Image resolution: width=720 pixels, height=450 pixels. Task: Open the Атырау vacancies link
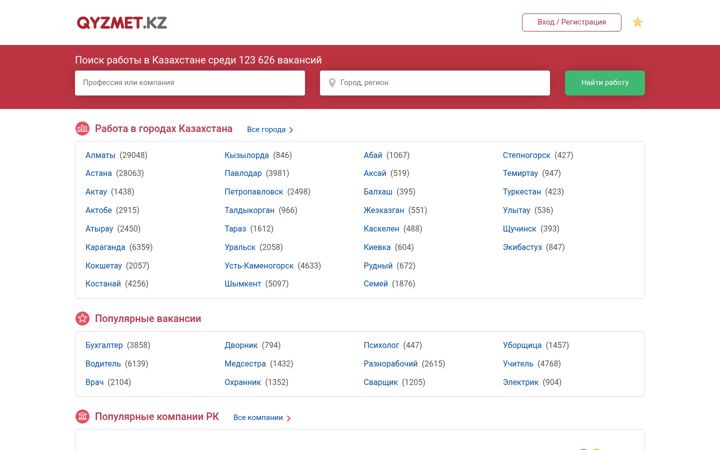(99, 229)
